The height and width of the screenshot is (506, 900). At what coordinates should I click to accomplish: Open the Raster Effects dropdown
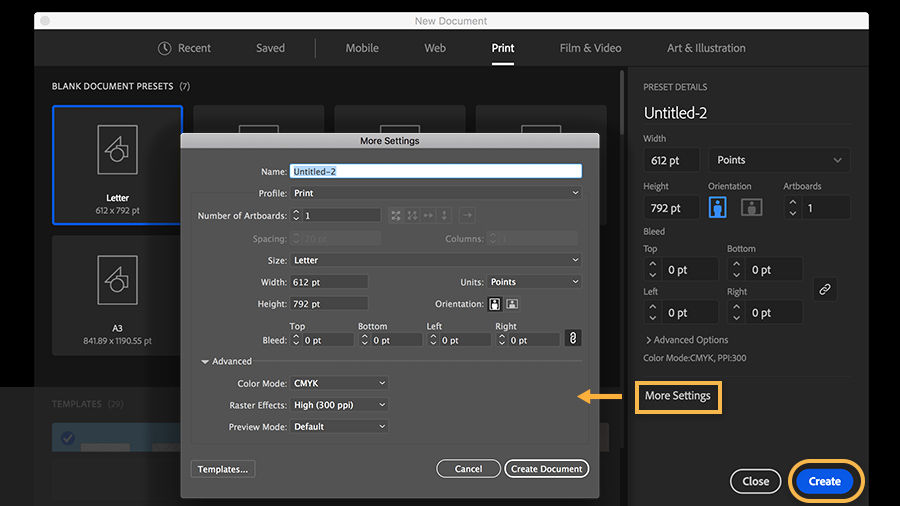pos(339,405)
